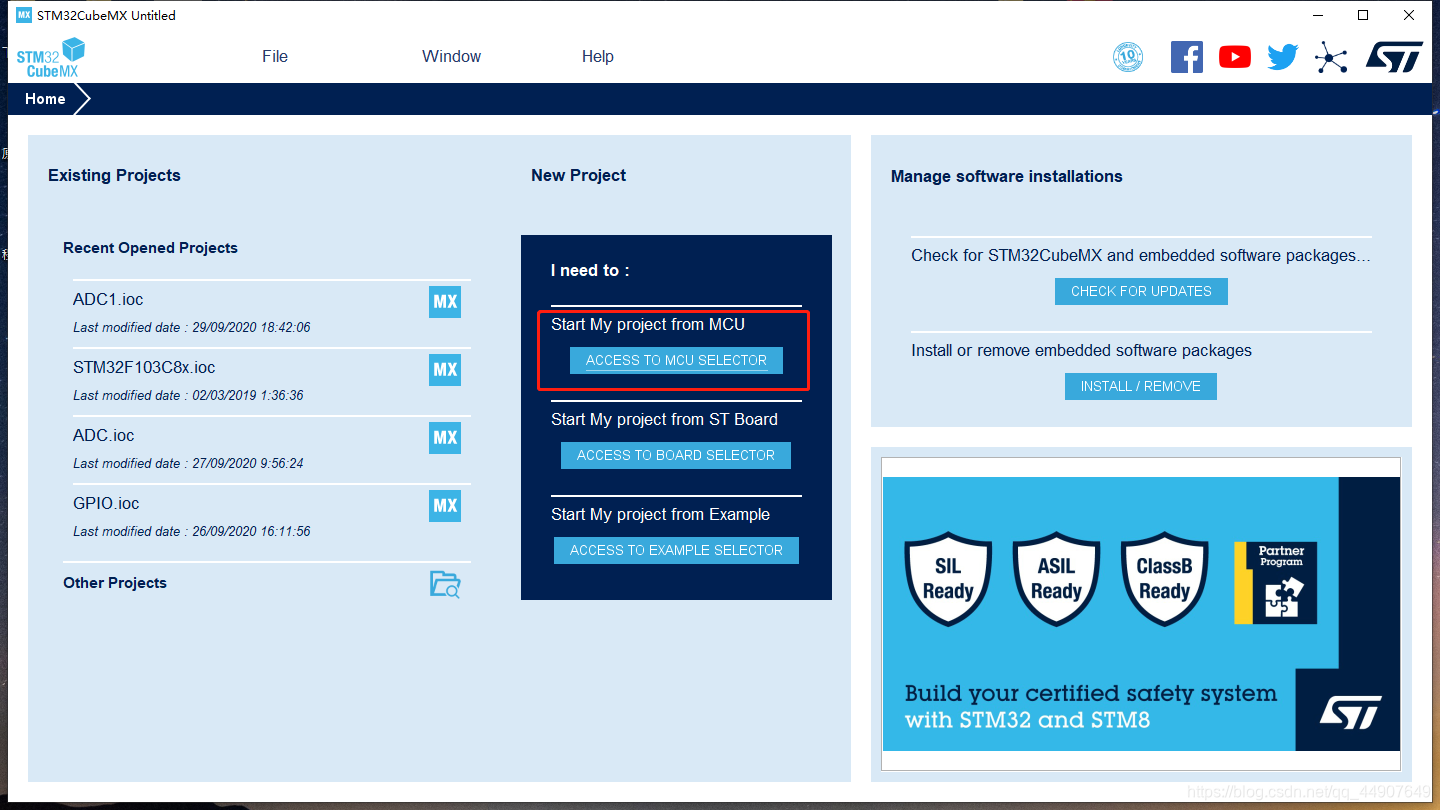Click 'Start My project from ST Board' text
The height and width of the screenshot is (810, 1440).
tap(664, 420)
